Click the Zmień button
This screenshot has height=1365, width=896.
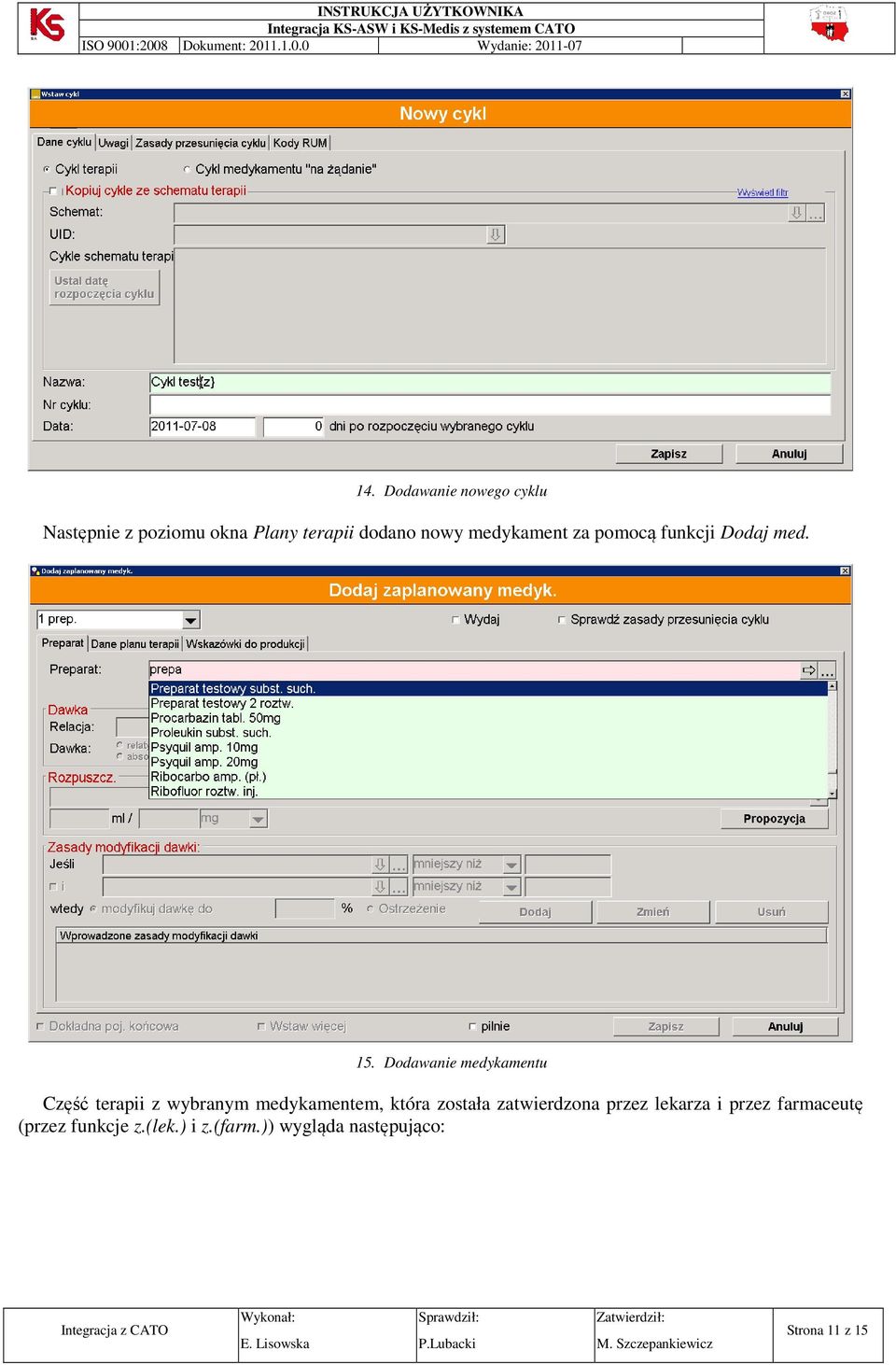click(x=652, y=912)
